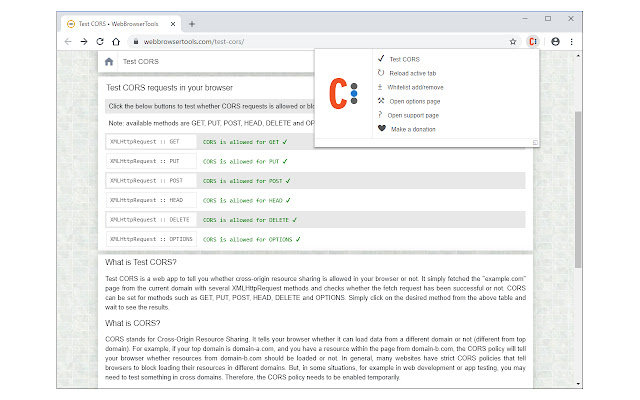
Task: Close the Test CORS browser tab
Action: tap(173, 24)
